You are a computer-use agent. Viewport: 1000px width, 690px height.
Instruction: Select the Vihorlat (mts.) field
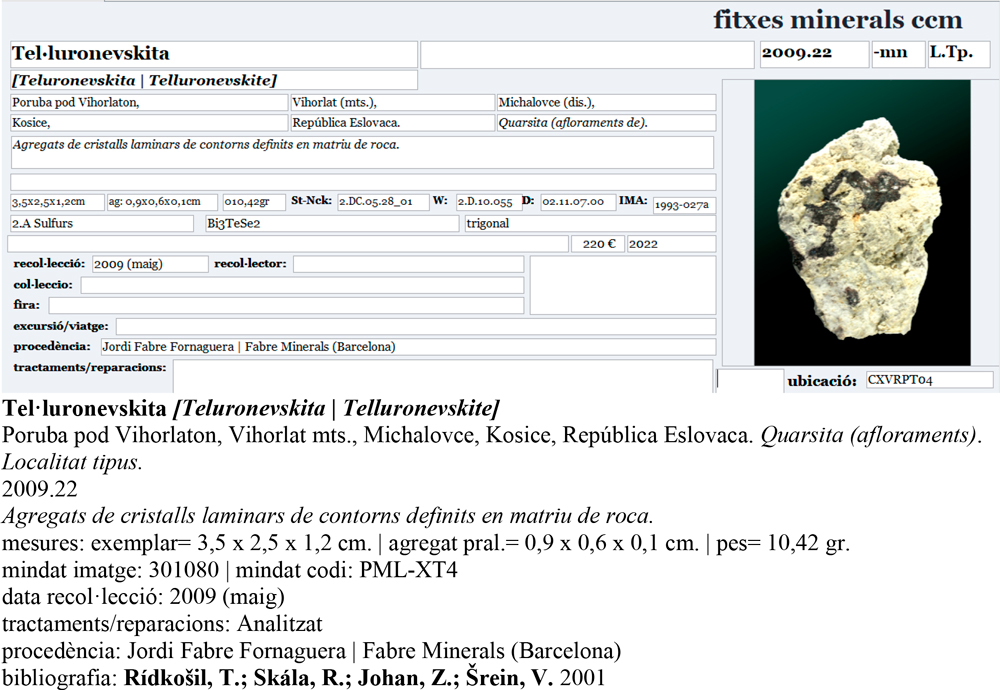tap(391, 103)
